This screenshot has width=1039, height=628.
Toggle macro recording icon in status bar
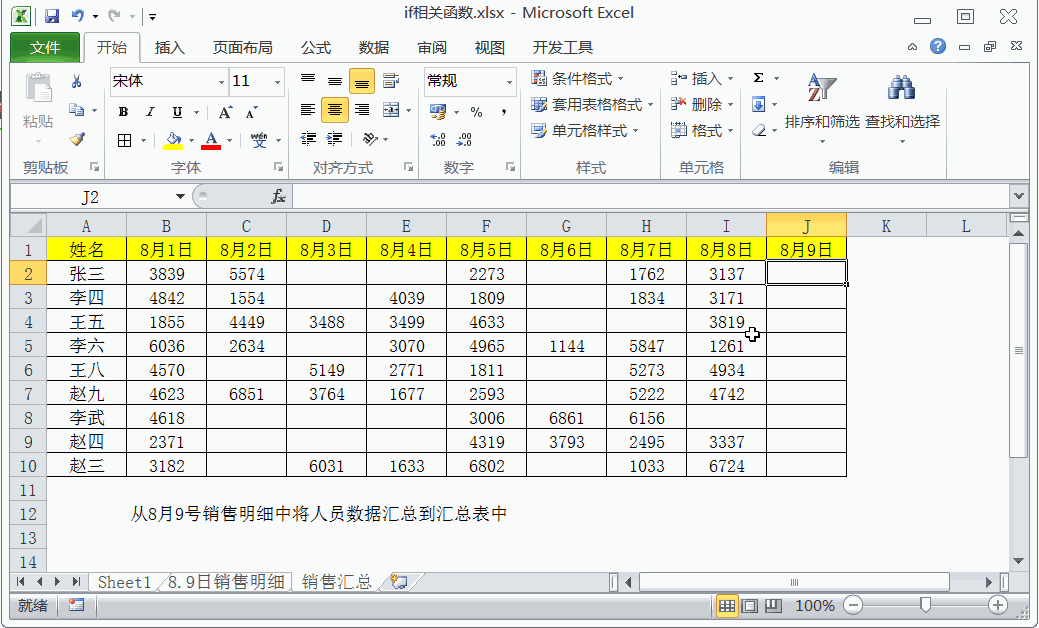(x=77, y=605)
